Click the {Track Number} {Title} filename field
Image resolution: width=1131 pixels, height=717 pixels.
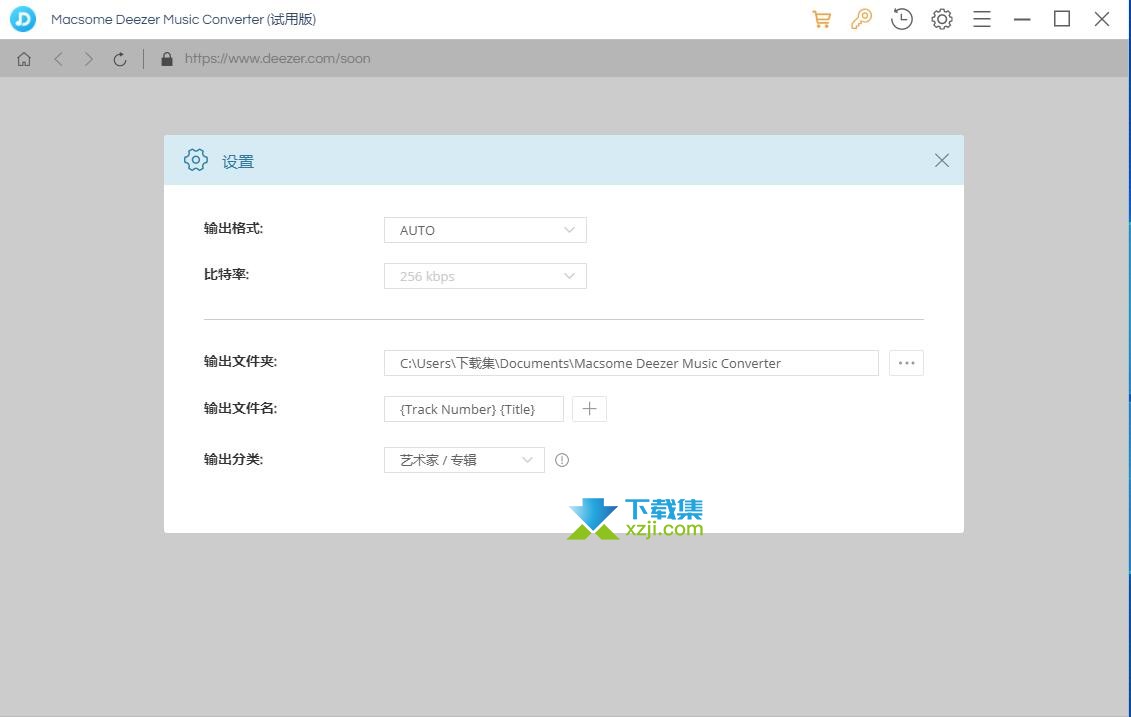click(x=473, y=409)
